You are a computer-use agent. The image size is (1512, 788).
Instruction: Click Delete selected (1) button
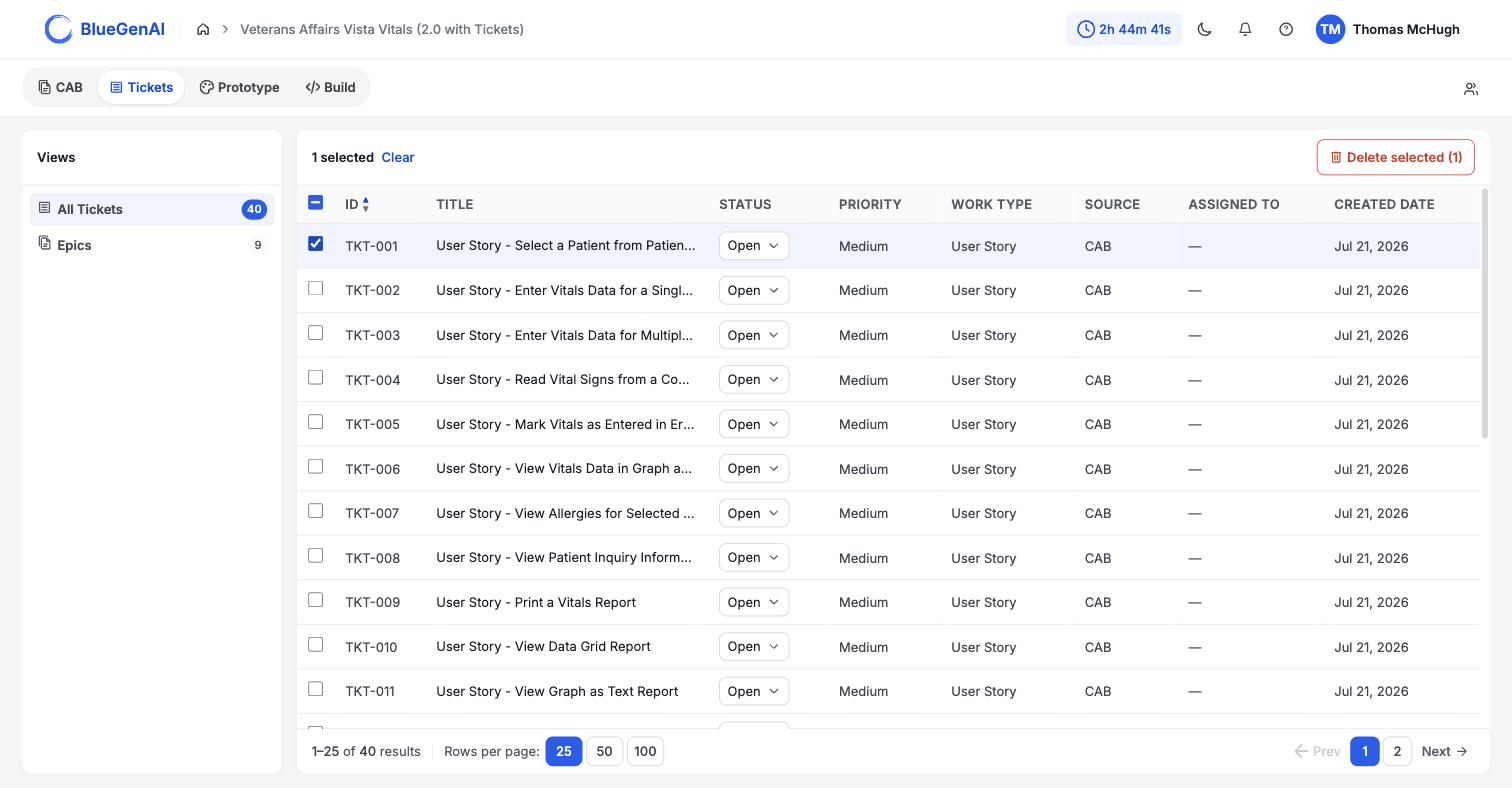click(1396, 157)
